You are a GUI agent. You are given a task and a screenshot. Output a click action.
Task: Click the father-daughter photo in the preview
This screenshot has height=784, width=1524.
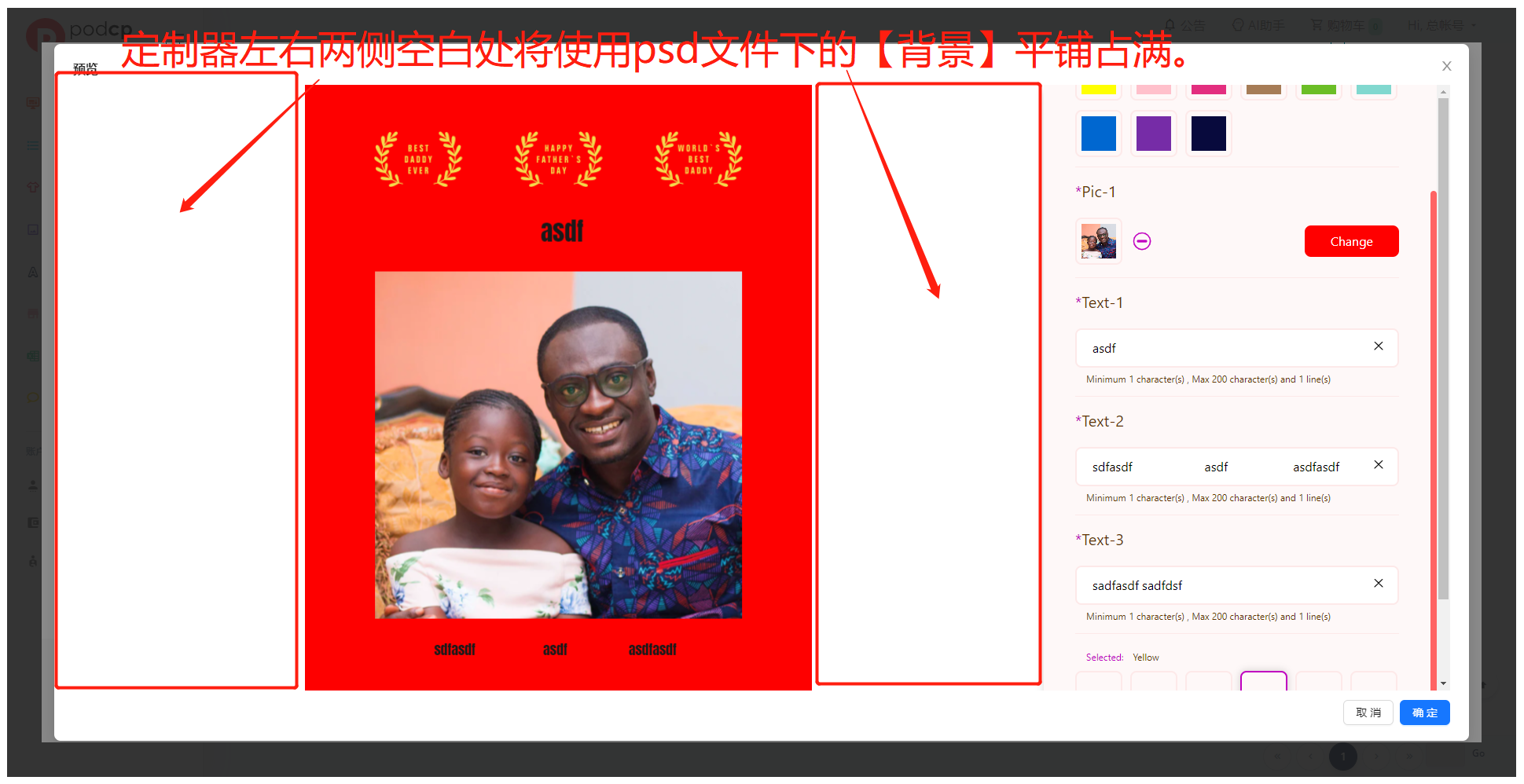[558, 445]
